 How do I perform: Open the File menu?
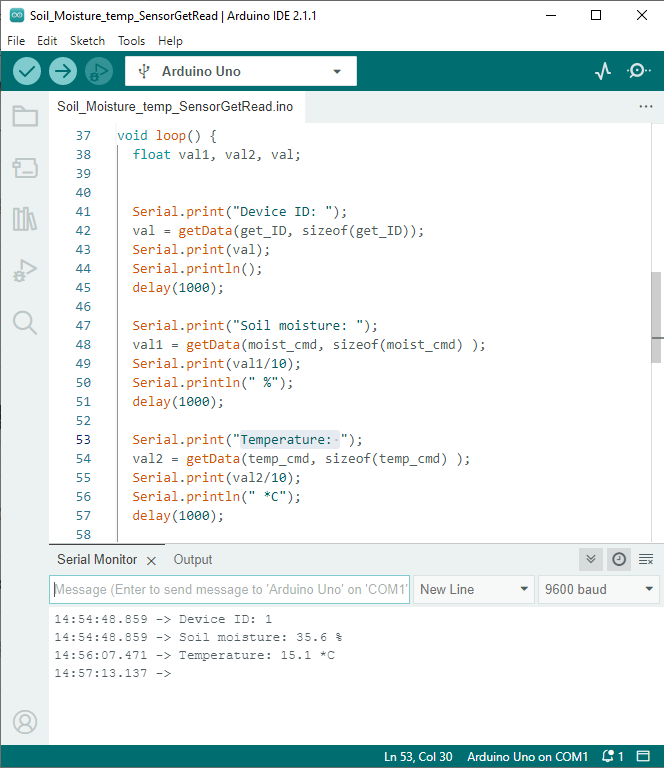(x=16, y=41)
